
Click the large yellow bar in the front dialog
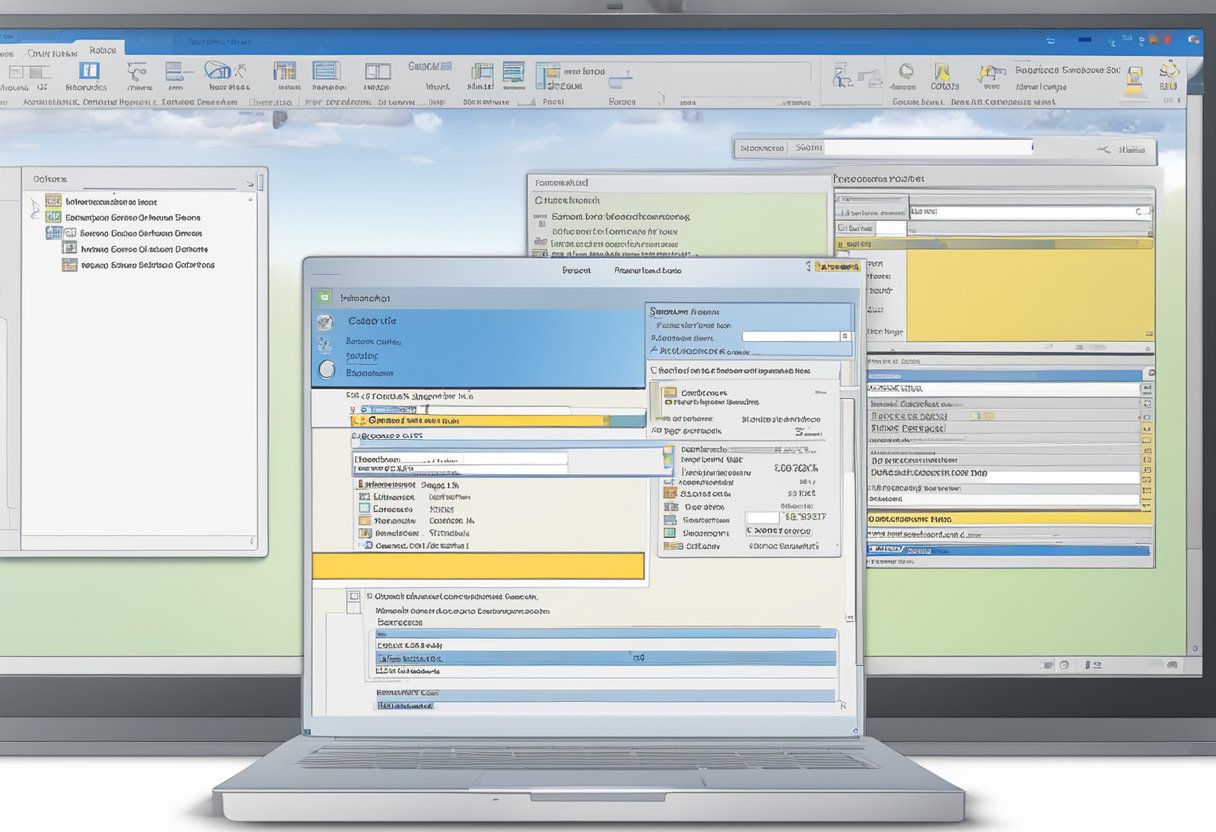pos(478,566)
